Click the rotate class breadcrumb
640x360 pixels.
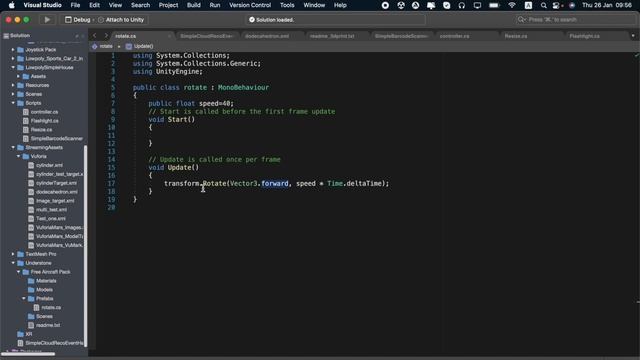pos(103,46)
